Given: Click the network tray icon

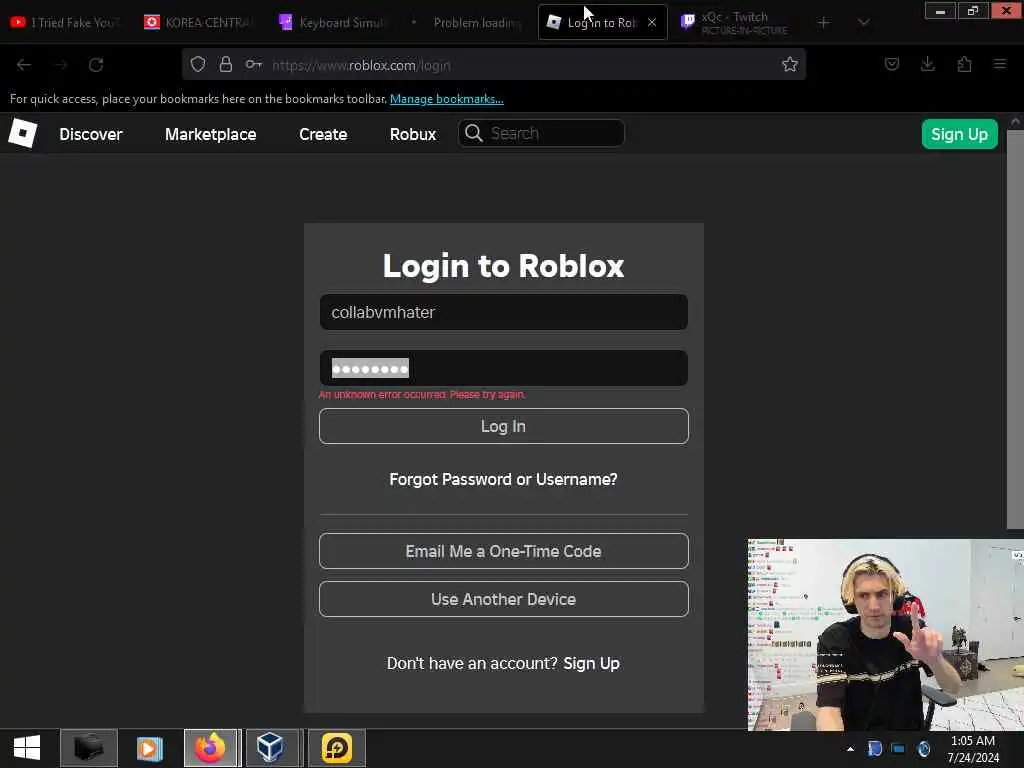Looking at the screenshot, I should [899, 748].
